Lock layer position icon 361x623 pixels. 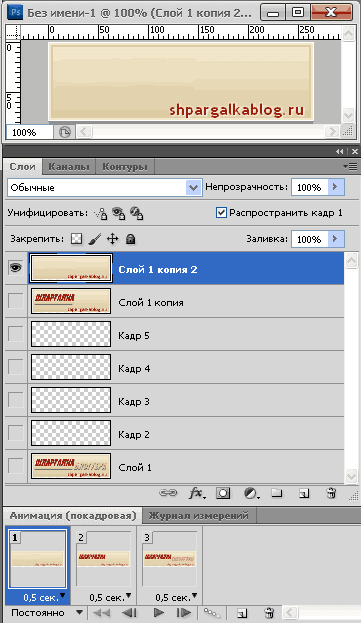113,239
